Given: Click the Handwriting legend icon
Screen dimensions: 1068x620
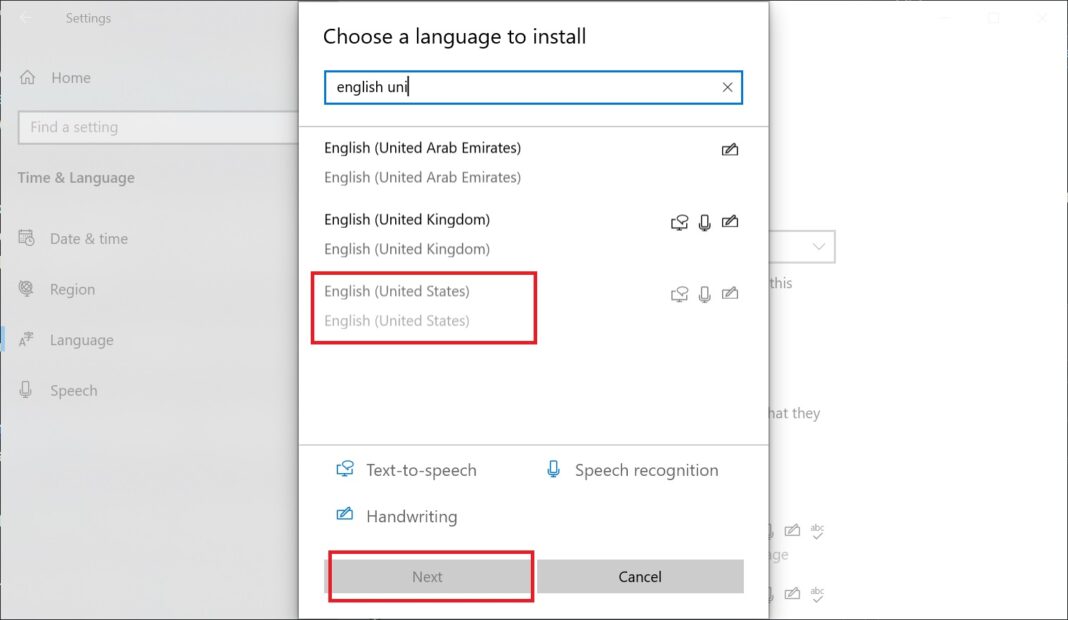Looking at the screenshot, I should (345, 515).
